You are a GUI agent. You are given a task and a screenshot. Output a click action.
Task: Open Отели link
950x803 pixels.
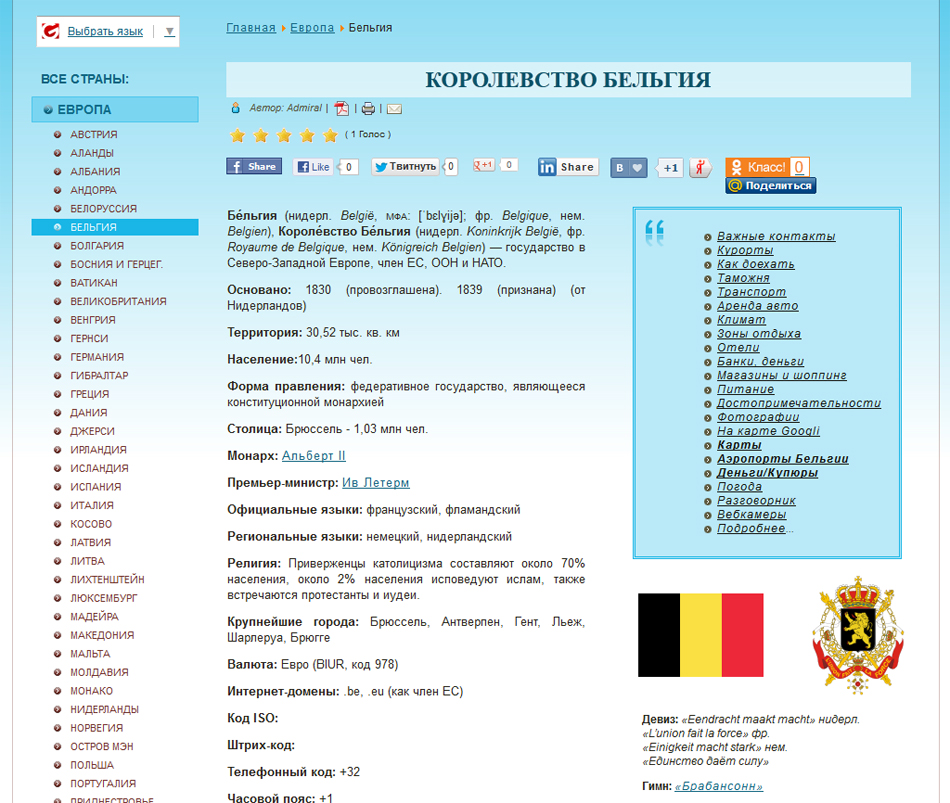coord(738,348)
